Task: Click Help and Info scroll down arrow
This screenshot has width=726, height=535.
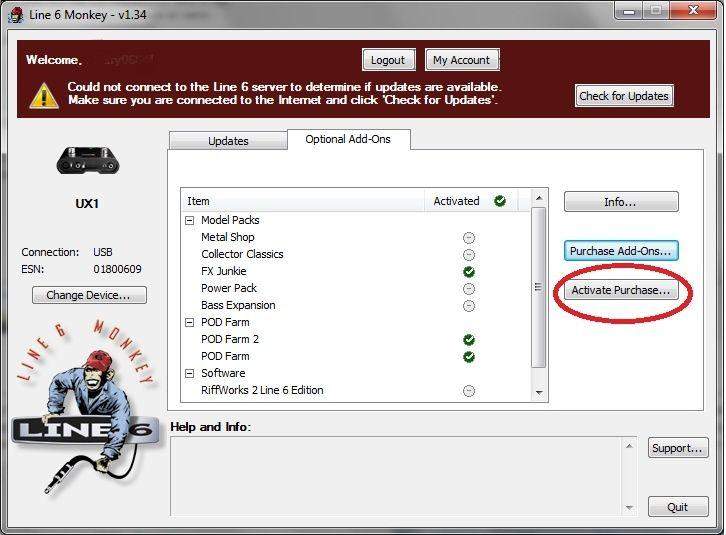Action: tap(629, 507)
